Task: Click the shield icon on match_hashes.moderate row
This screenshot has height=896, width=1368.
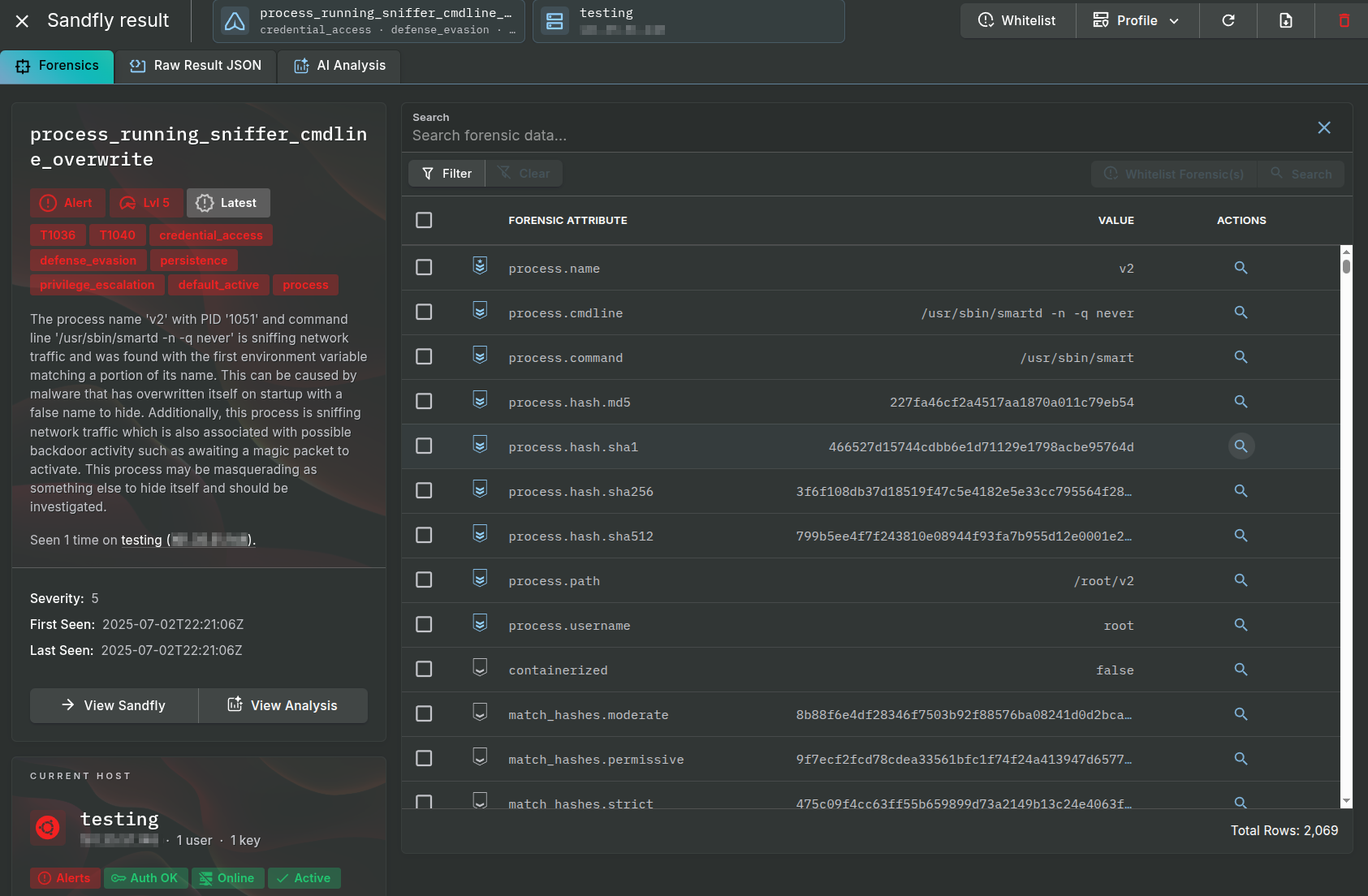Action: [x=480, y=713]
